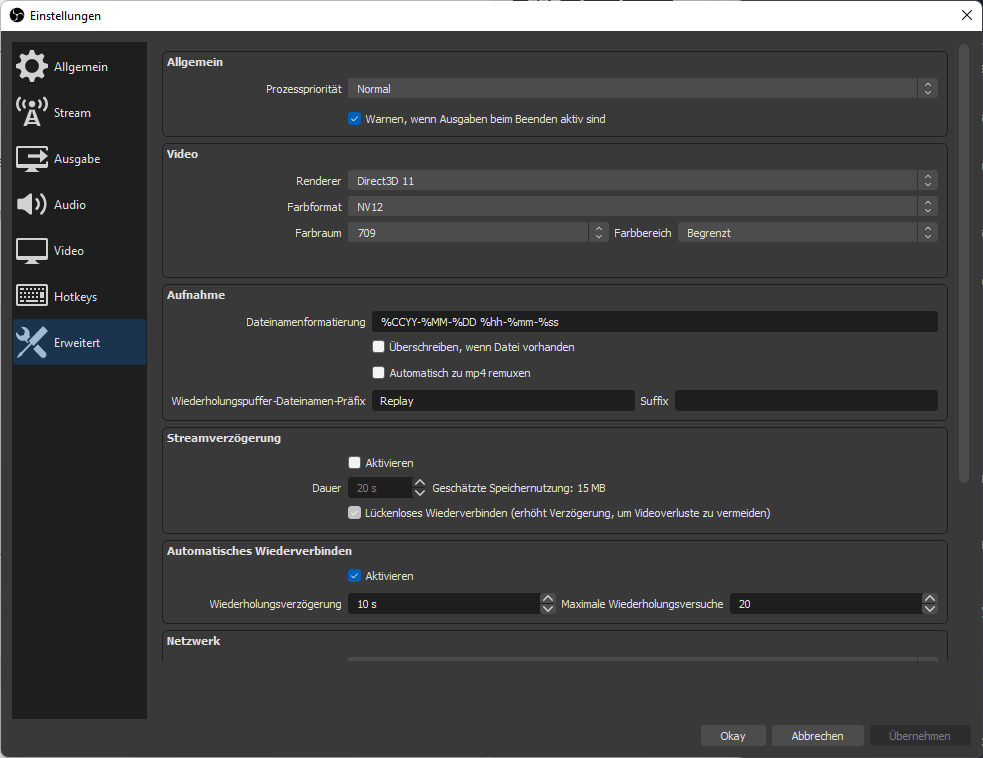Check Aktivieren under Streamverzögerung
983x758 pixels.
coord(354,463)
